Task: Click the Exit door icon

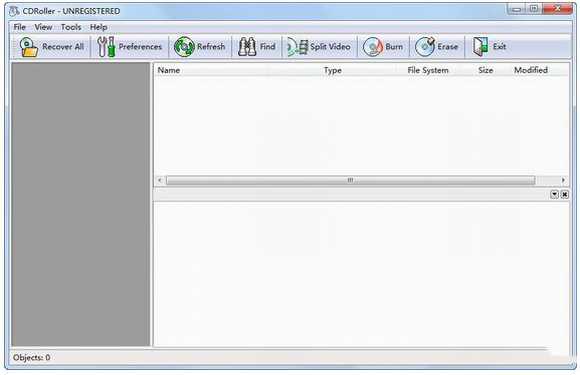Action: [480, 47]
